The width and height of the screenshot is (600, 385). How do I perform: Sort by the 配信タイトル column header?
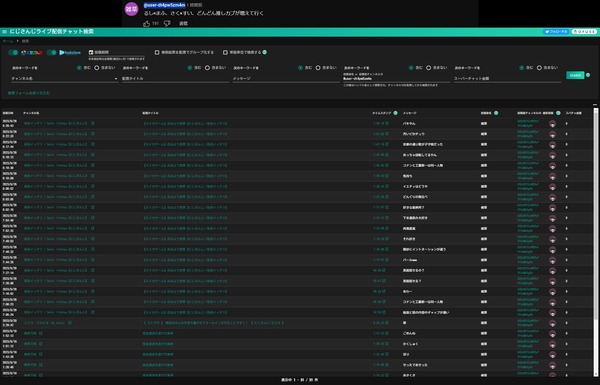(150, 113)
